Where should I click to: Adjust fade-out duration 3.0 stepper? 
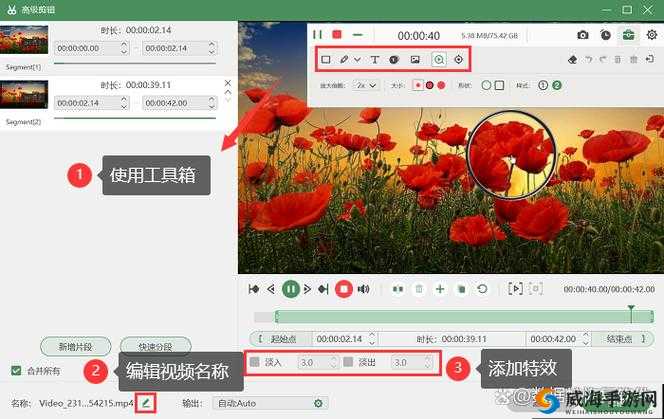pyautogui.click(x=428, y=362)
